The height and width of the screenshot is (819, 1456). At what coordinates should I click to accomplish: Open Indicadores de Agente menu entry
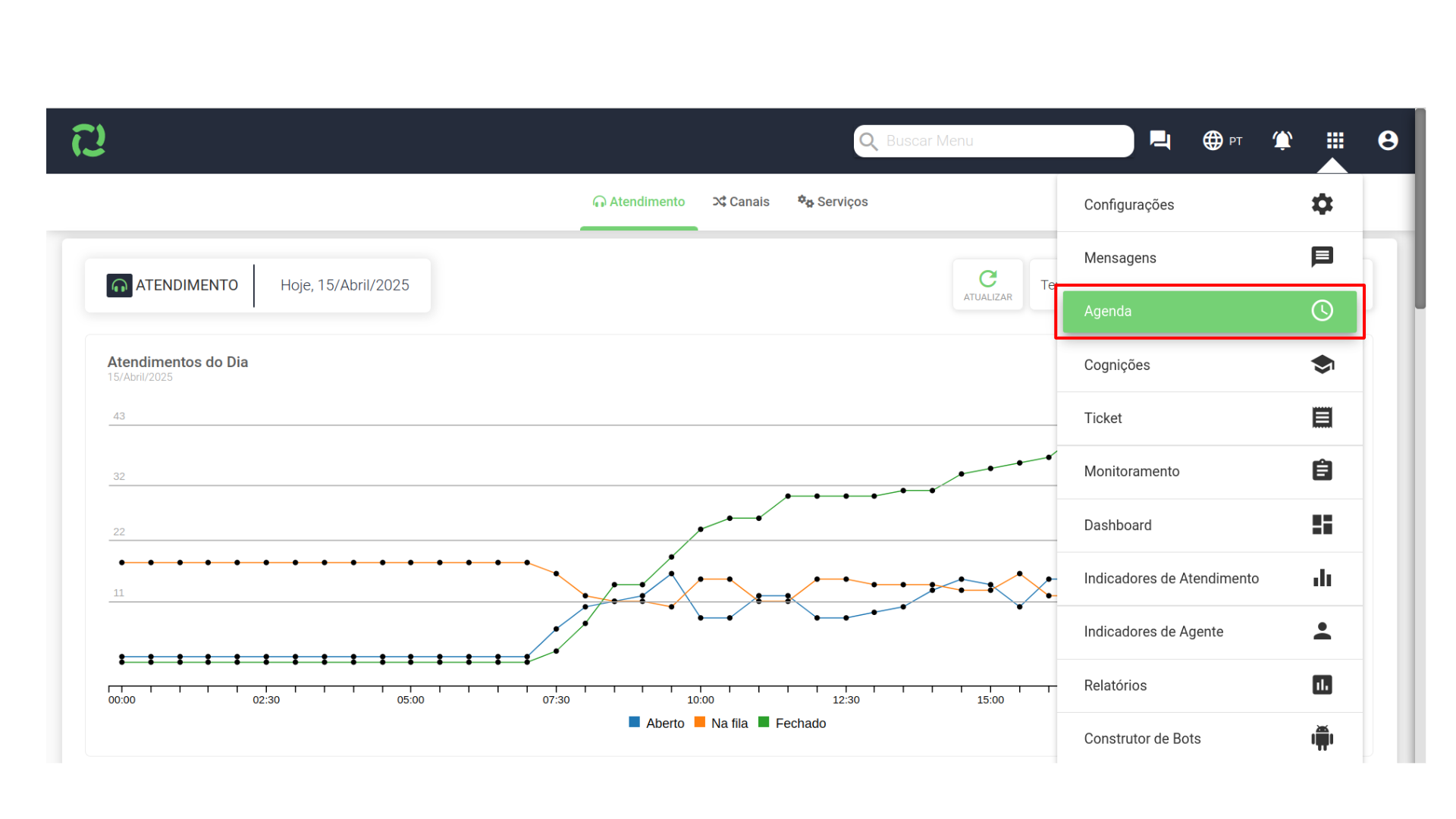pyautogui.click(x=1210, y=632)
